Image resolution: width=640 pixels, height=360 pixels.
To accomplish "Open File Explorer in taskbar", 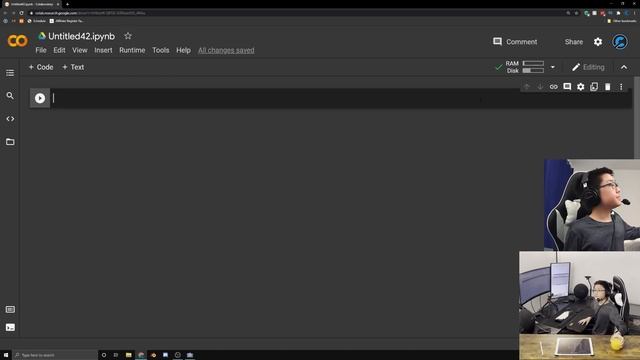I will click(x=128, y=355).
